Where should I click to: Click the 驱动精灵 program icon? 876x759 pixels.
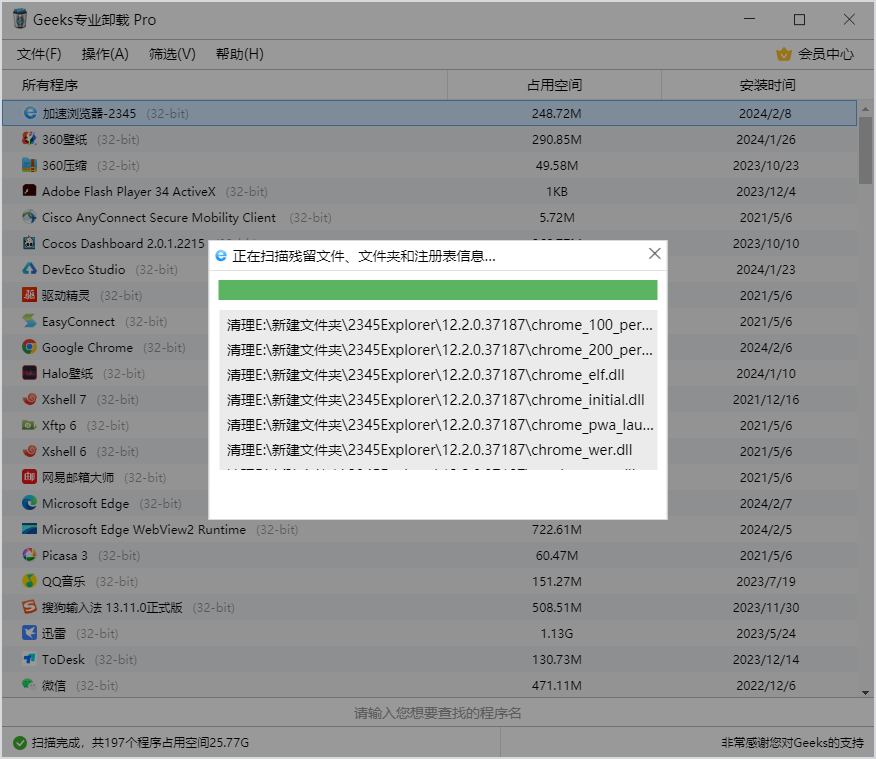(x=29, y=295)
